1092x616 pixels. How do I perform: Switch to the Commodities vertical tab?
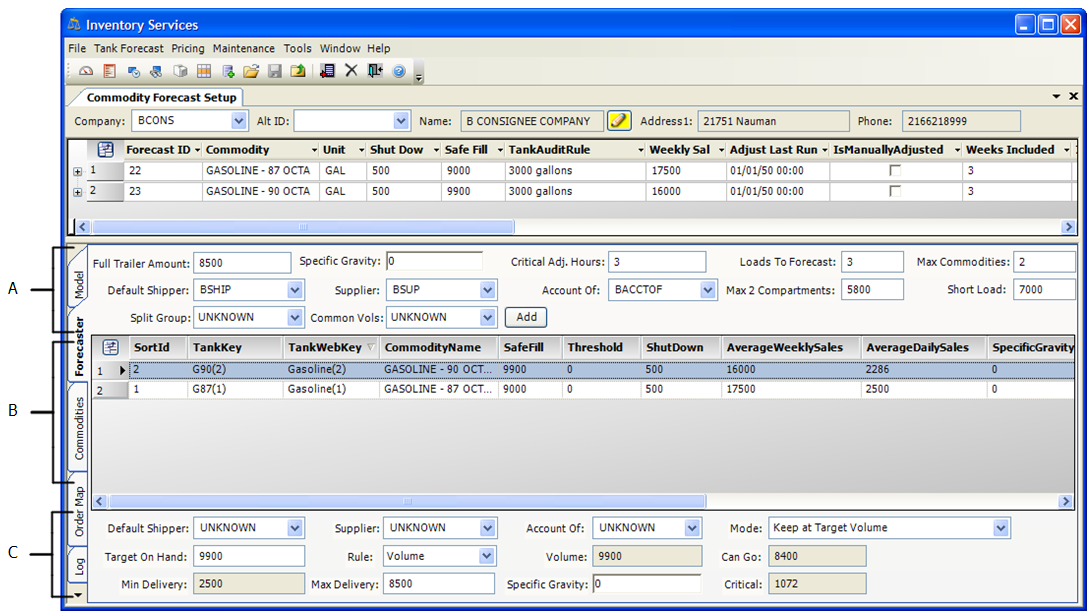(79, 428)
